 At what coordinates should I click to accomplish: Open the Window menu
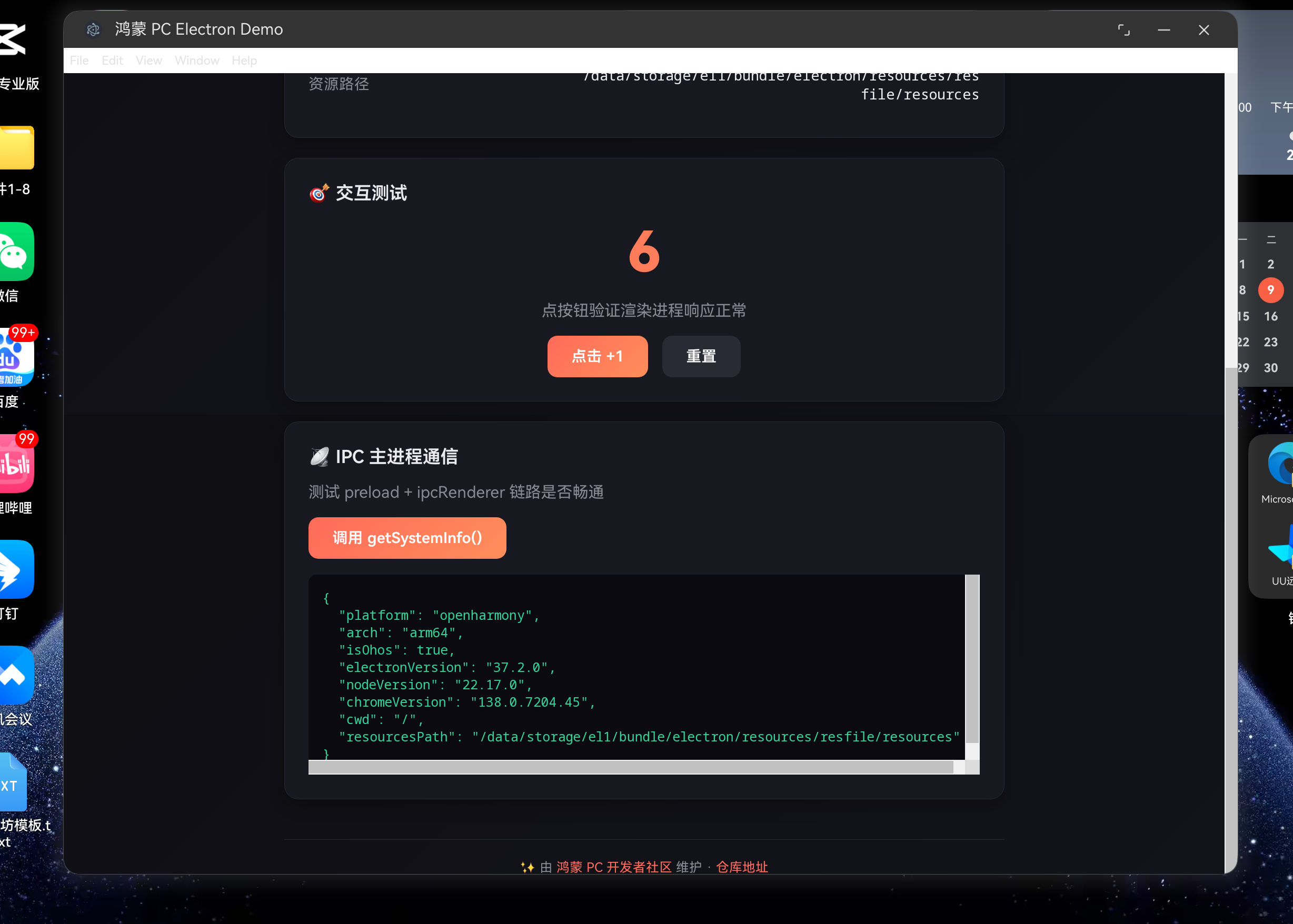coord(197,61)
